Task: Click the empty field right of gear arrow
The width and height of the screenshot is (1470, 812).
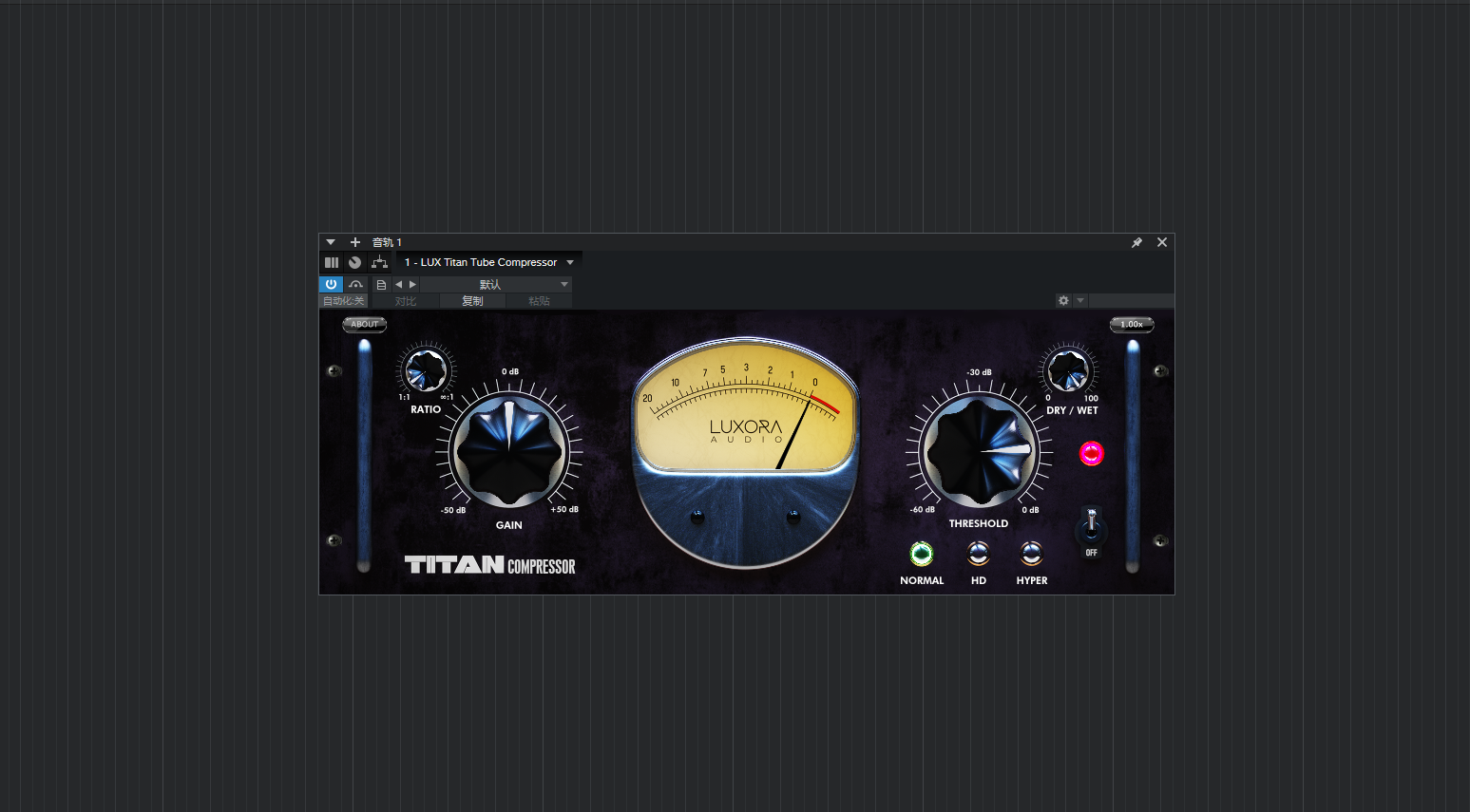Action: (1131, 300)
